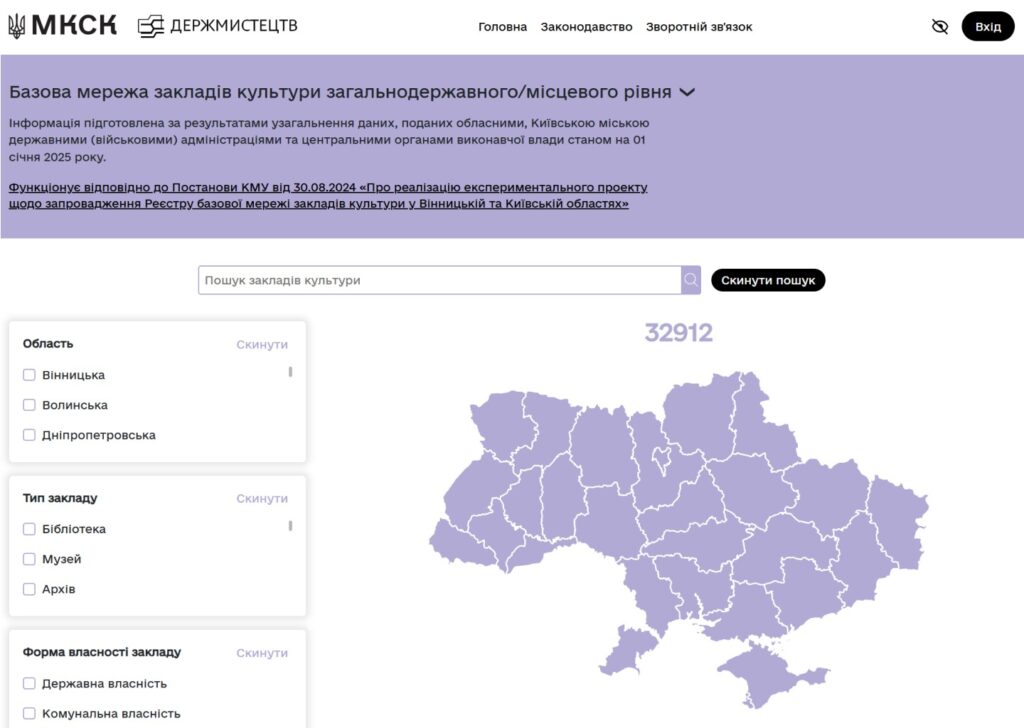Click the magnifier search icon
Viewport: 1024px width, 728px height.
[690, 280]
